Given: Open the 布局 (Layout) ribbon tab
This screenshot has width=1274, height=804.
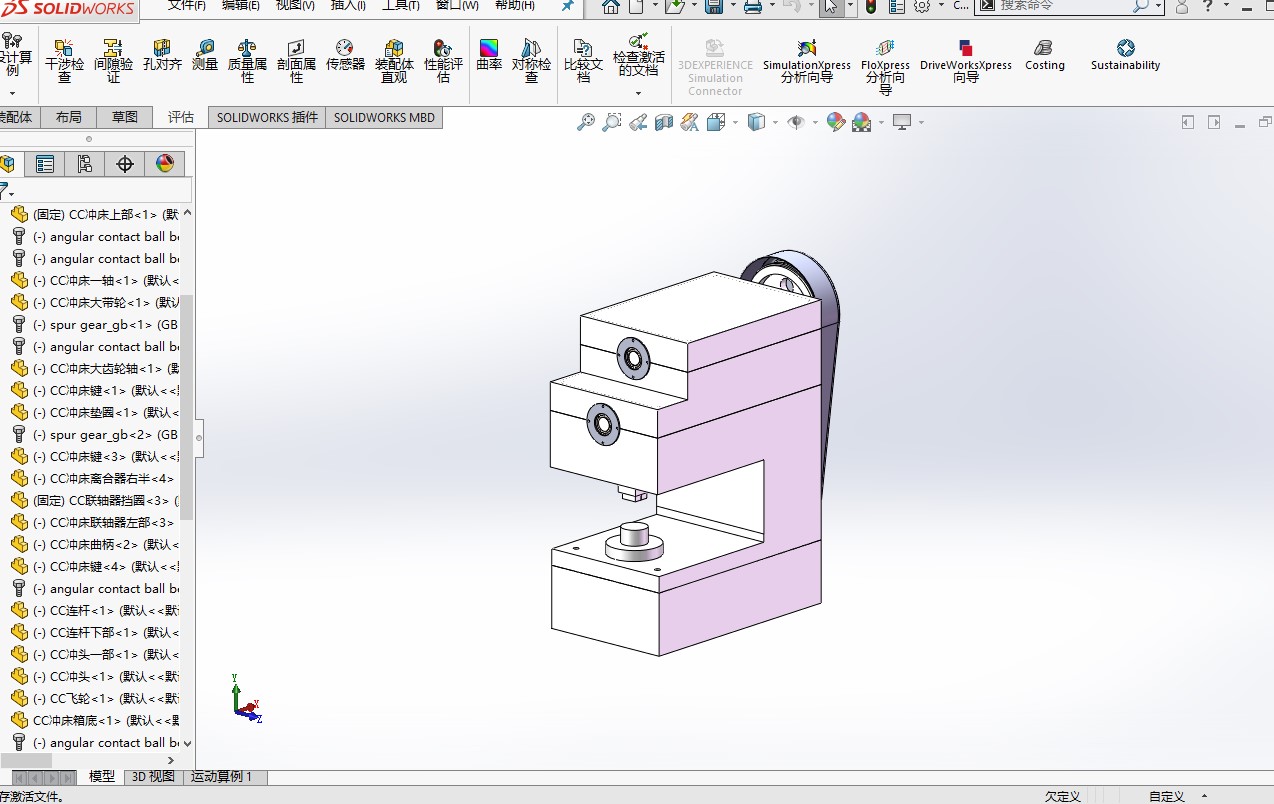Looking at the screenshot, I should tap(69, 117).
